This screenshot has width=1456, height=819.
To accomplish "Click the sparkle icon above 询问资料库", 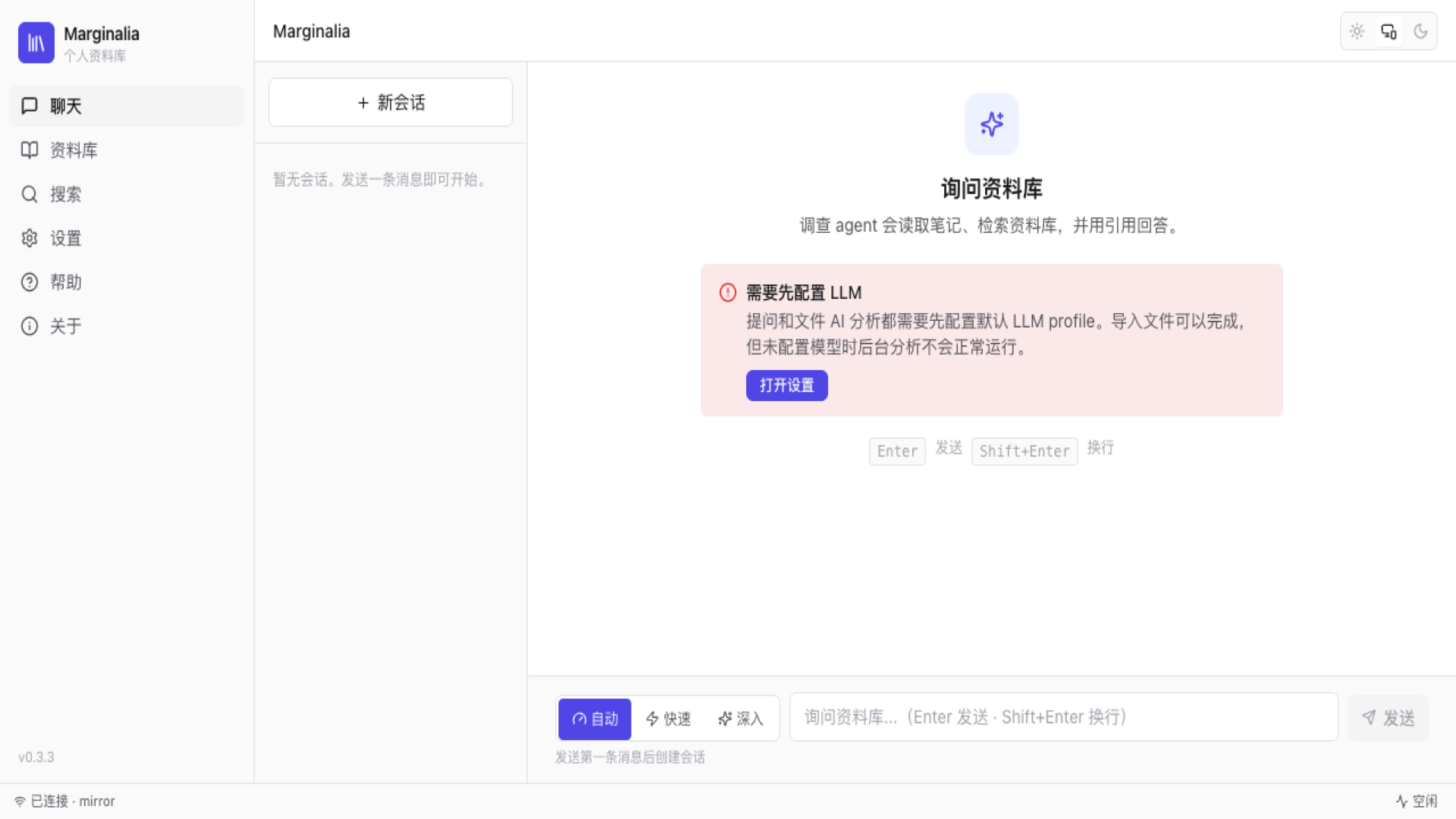I will 992,124.
